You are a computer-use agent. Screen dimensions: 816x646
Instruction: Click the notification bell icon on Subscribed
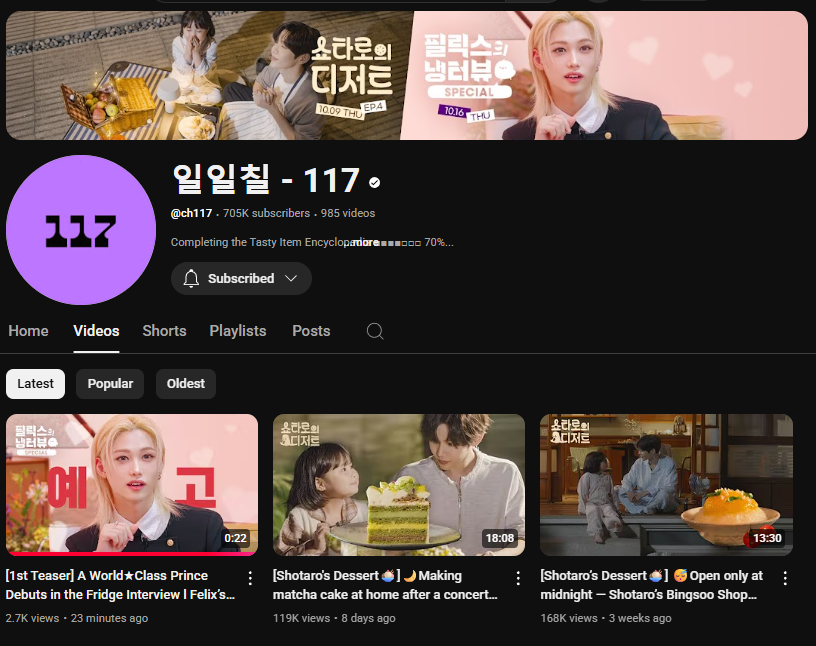(191, 278)
